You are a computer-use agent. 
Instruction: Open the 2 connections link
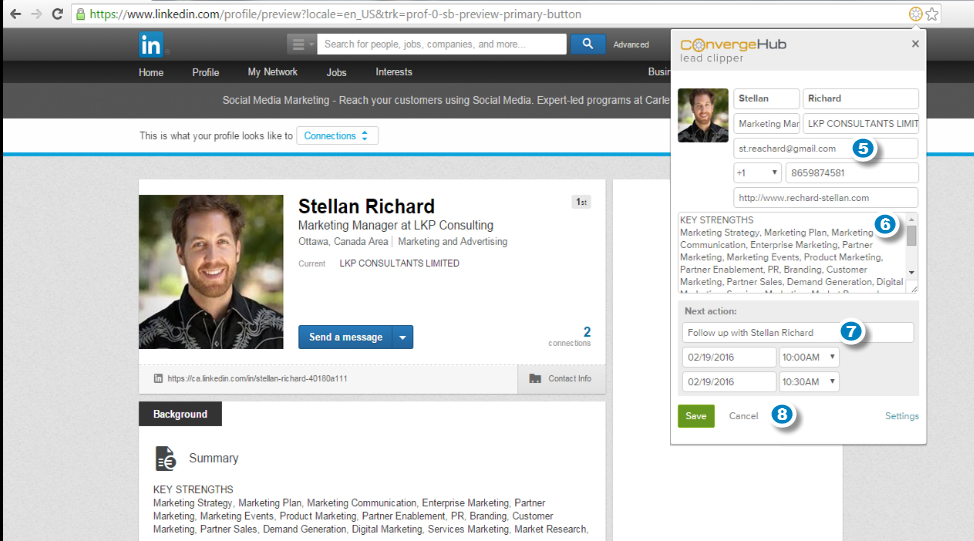[570, 336]
